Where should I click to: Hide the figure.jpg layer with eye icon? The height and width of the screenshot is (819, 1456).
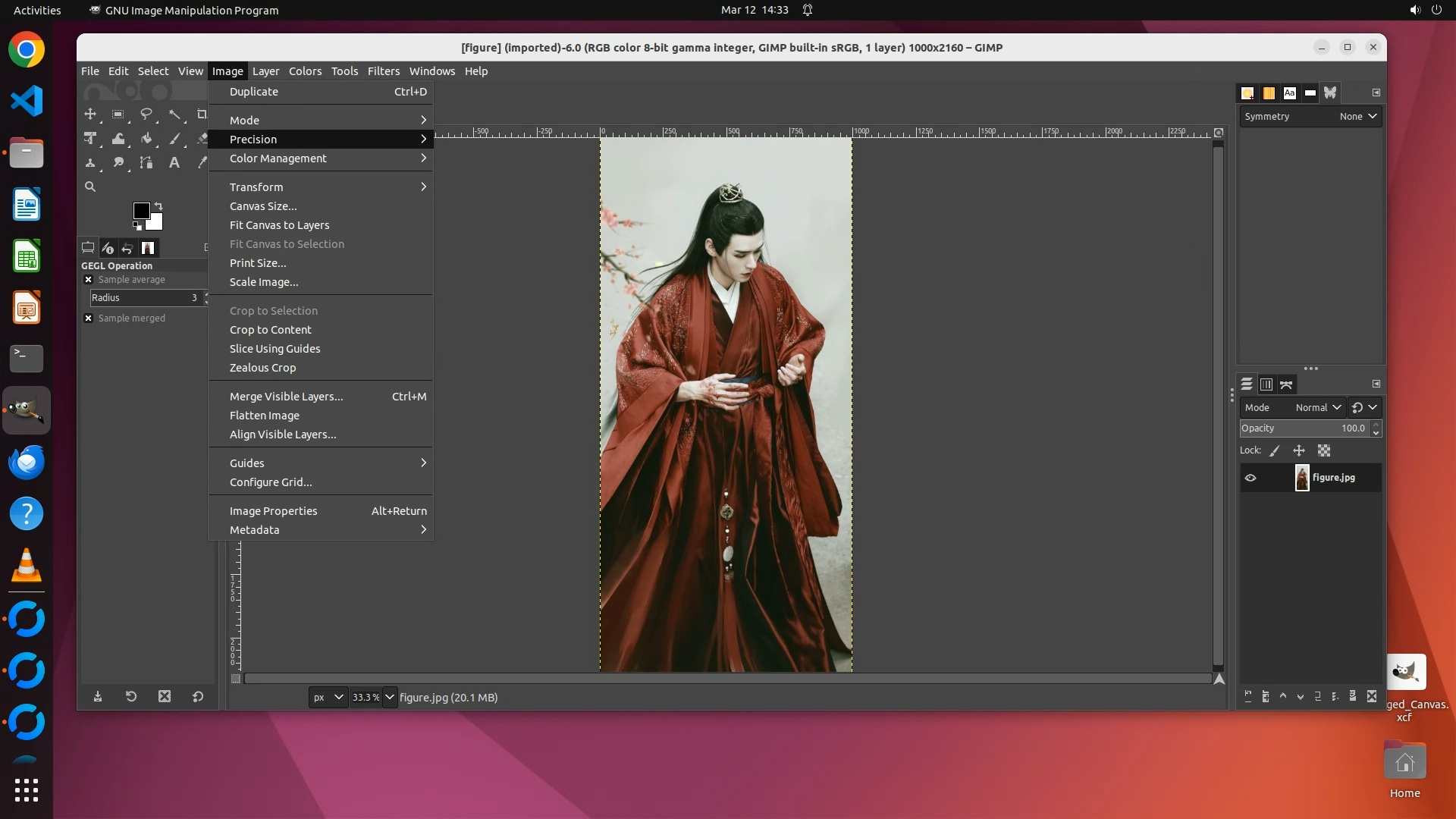[1250, 478]
